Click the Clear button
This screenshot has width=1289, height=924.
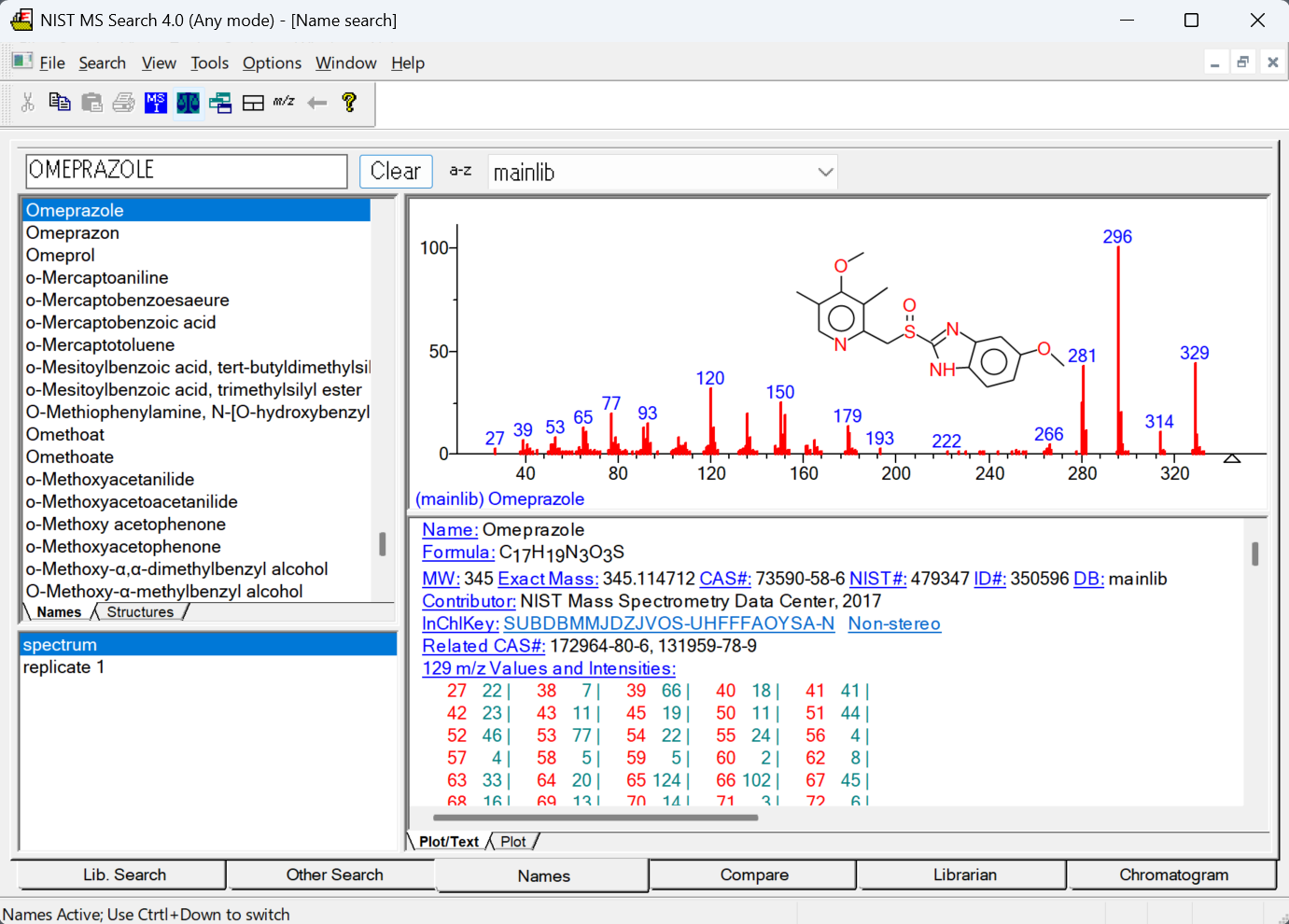click(396, 171)
